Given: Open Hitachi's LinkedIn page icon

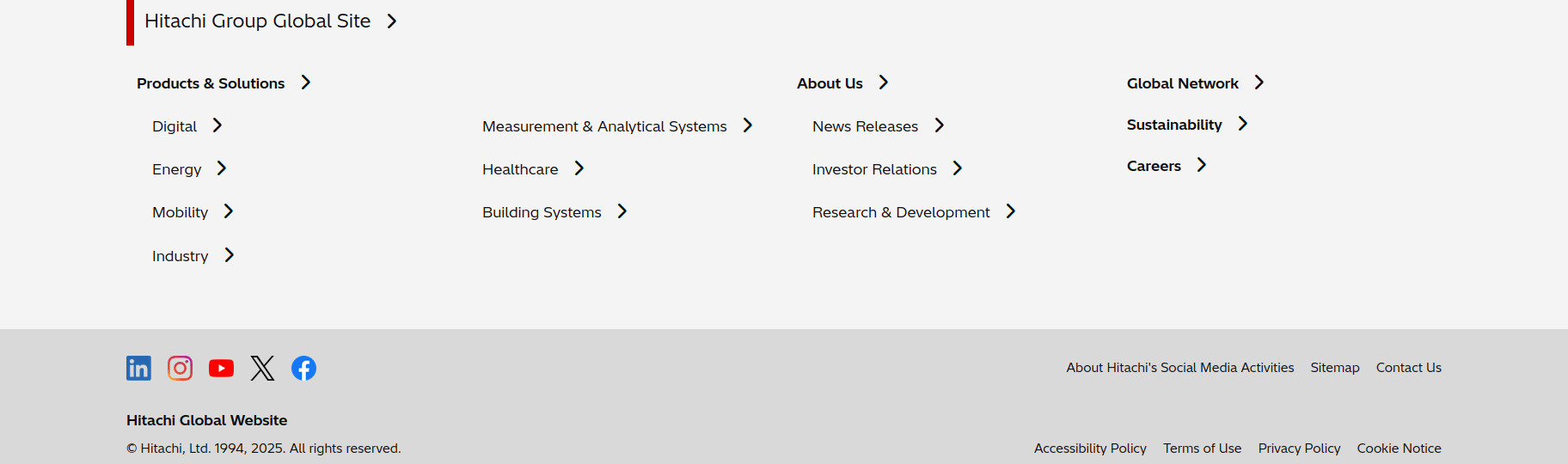Looking at the screenshot, I should point(138,368).
